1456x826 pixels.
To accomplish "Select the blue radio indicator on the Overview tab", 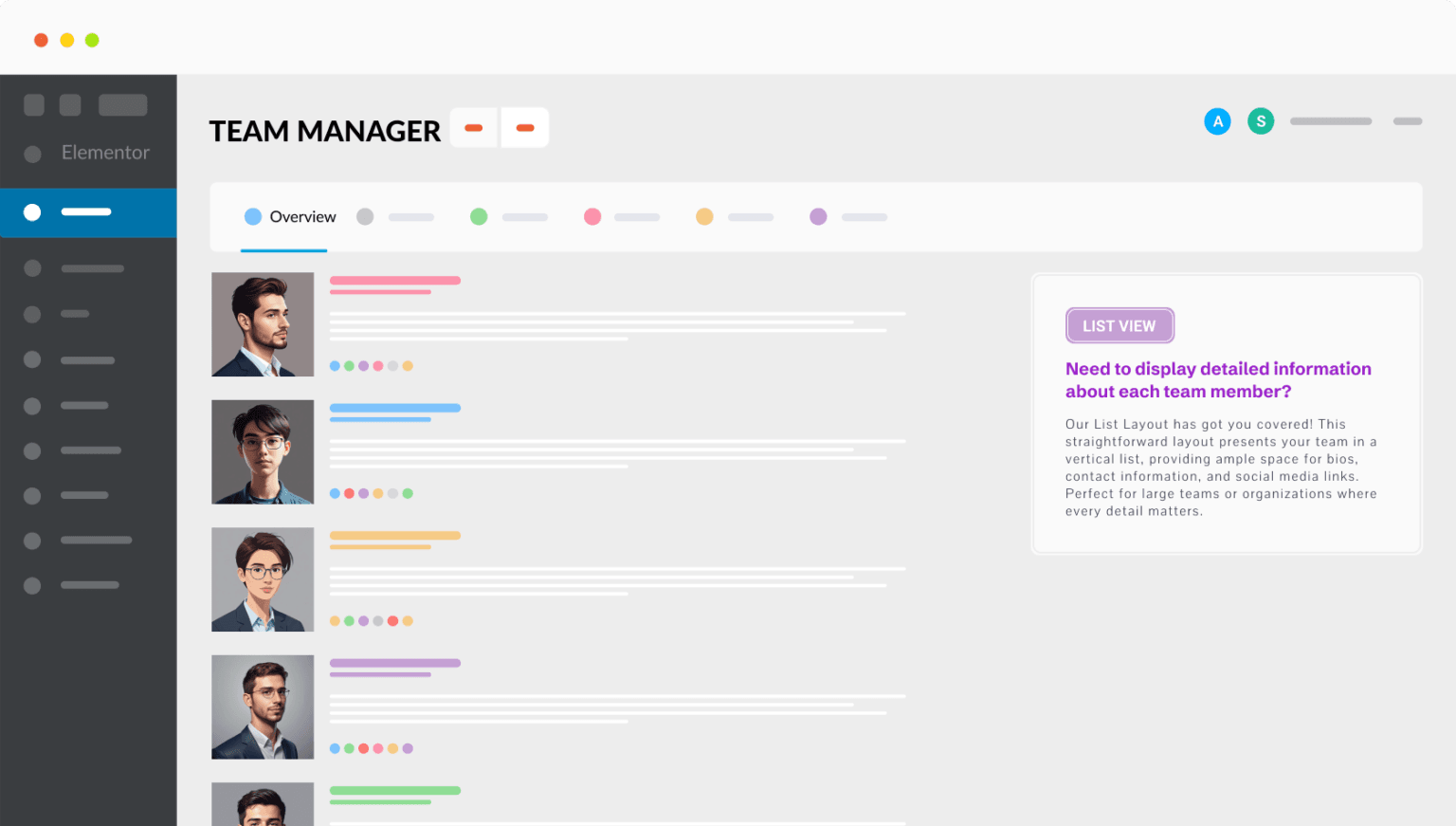I will (253, 216).
